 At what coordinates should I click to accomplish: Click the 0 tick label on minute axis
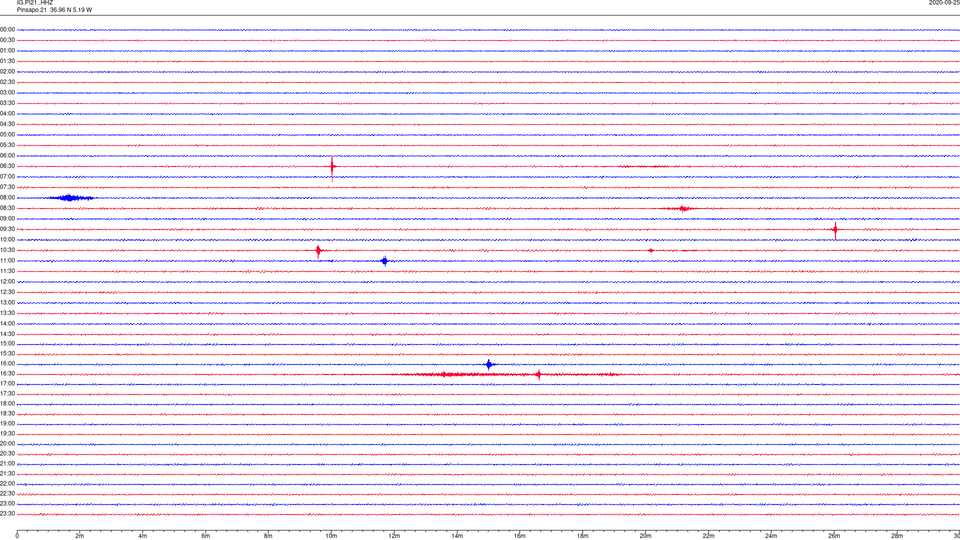(17, 536)
